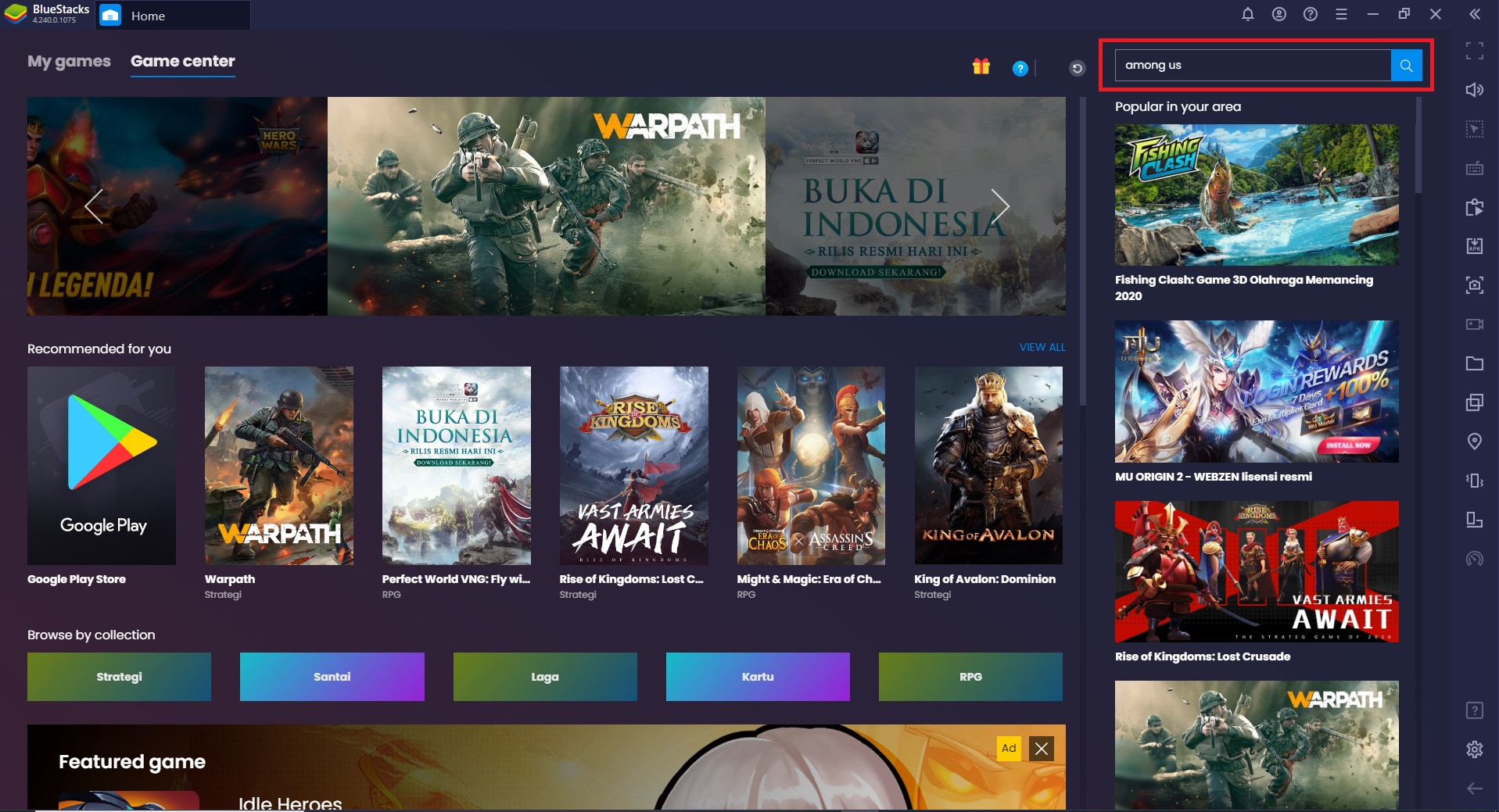The image size is (1499, 812).
Task: Click the refresh circular arrow icon
Action: coord(1077,69)
